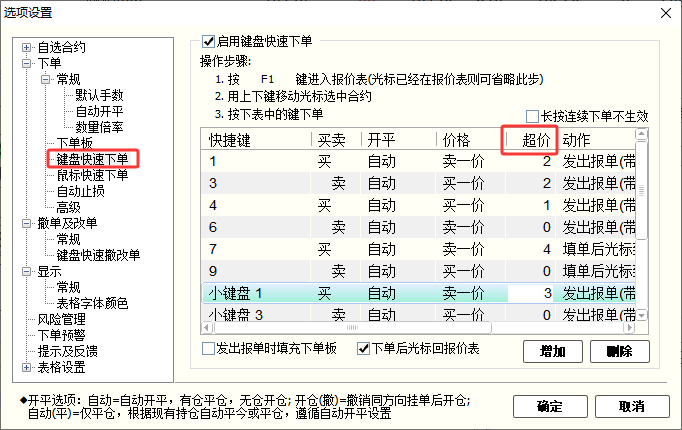The height and width of the screenshot is (430, 682).
Task: Close the 选项设置 dialog
Action: click(x=666, y=13)
